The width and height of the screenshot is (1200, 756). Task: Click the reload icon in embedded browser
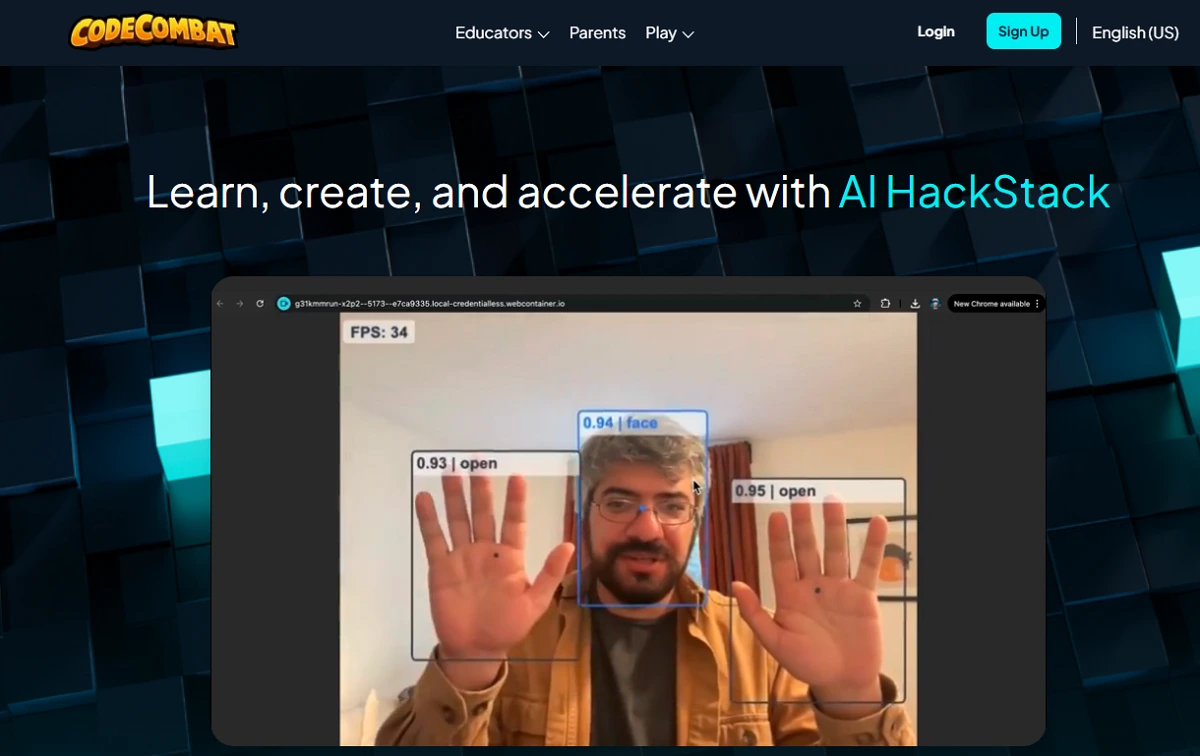tap(260, 304)
